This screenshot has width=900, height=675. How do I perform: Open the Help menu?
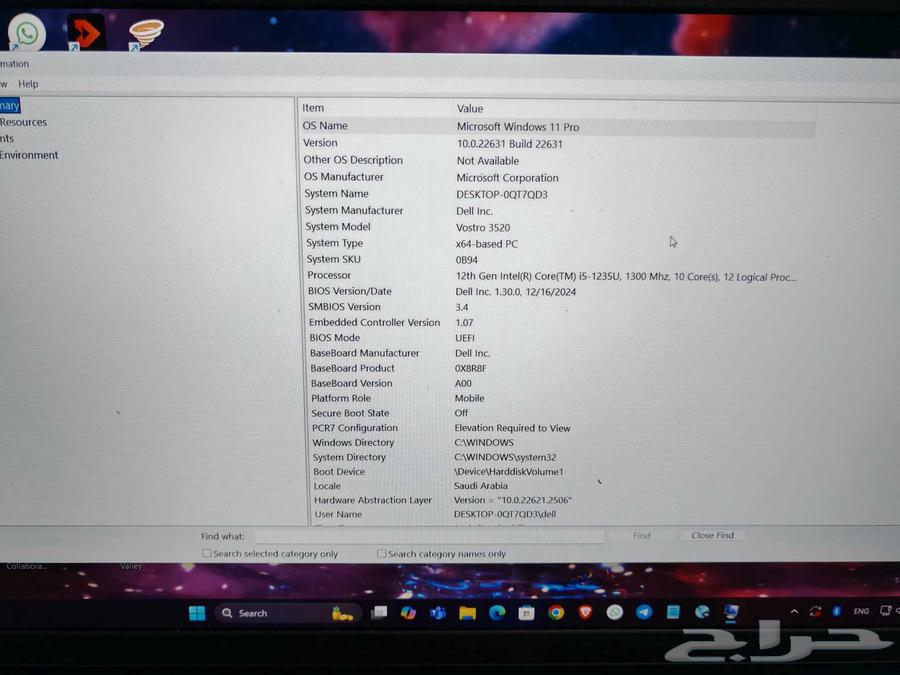(x=28, y=83)
